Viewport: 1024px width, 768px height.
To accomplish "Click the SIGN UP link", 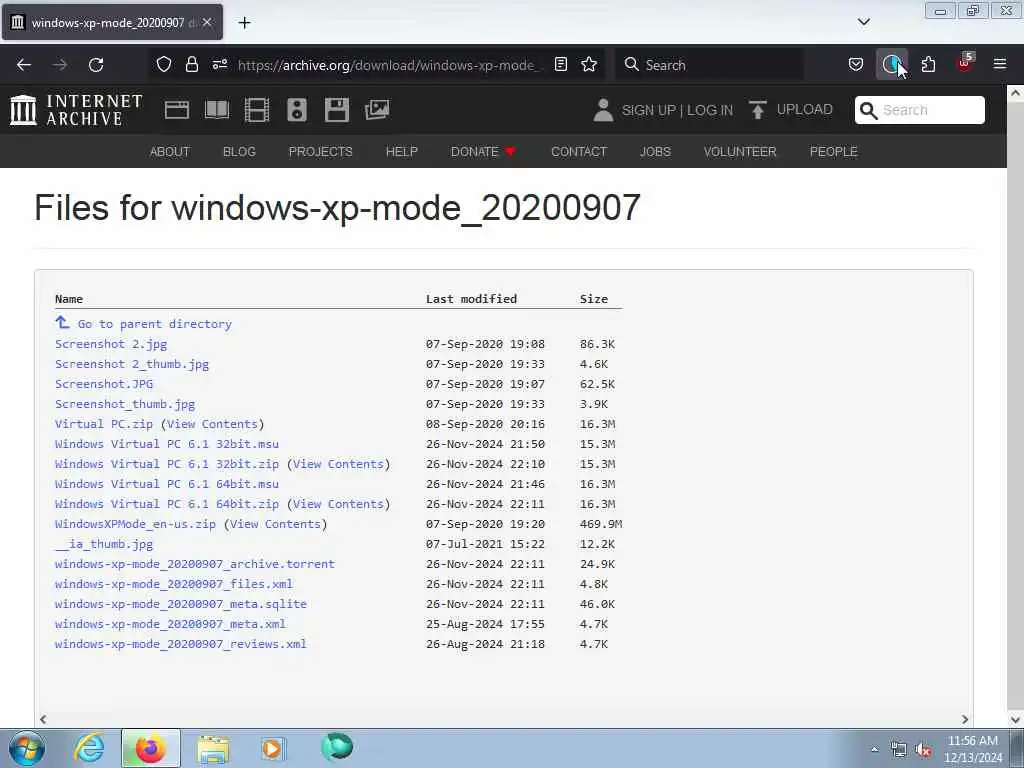I will [x=648, y=110].
